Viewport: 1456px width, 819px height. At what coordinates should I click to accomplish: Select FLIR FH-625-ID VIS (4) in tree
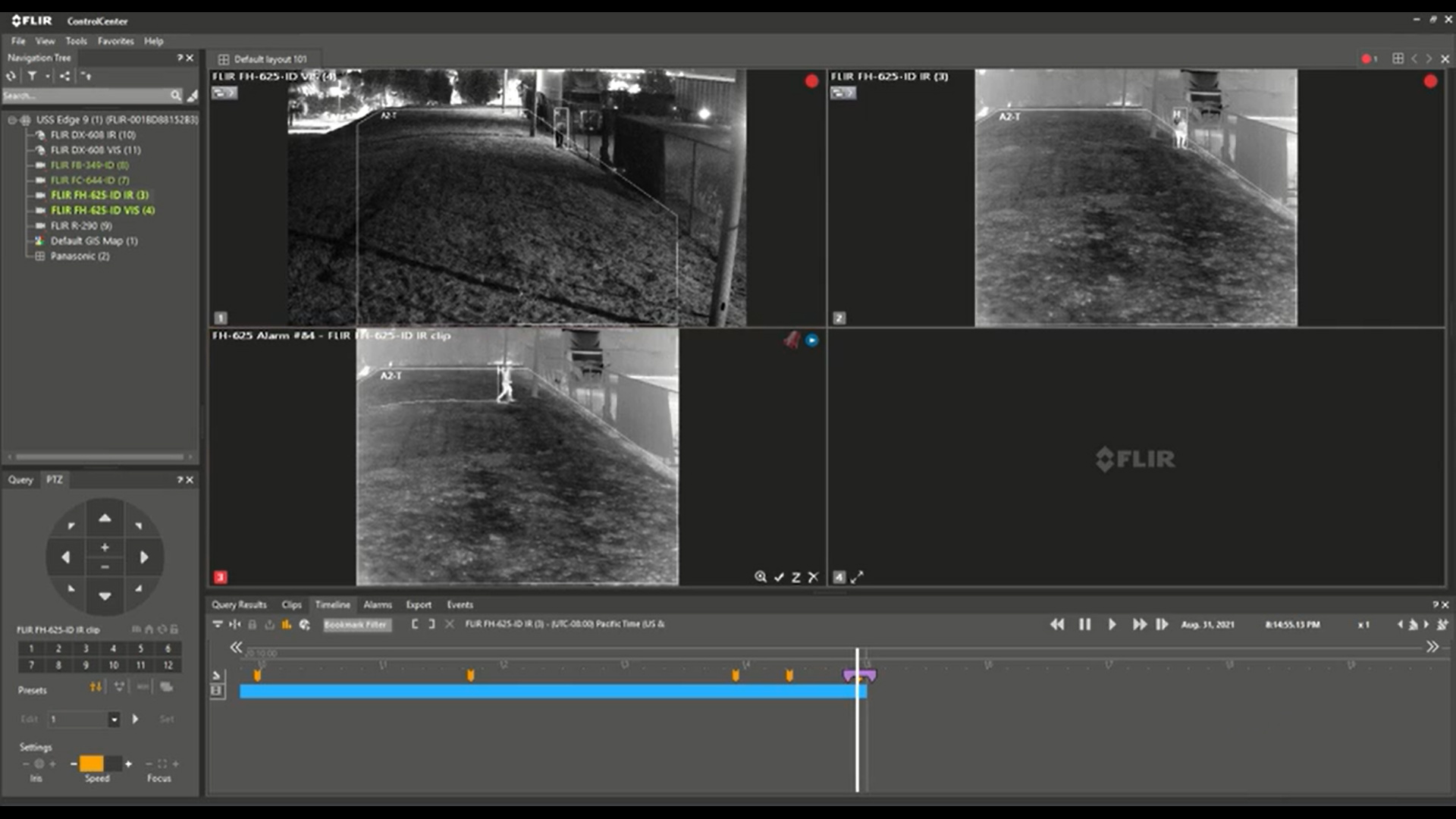click(x=102, y=210)
